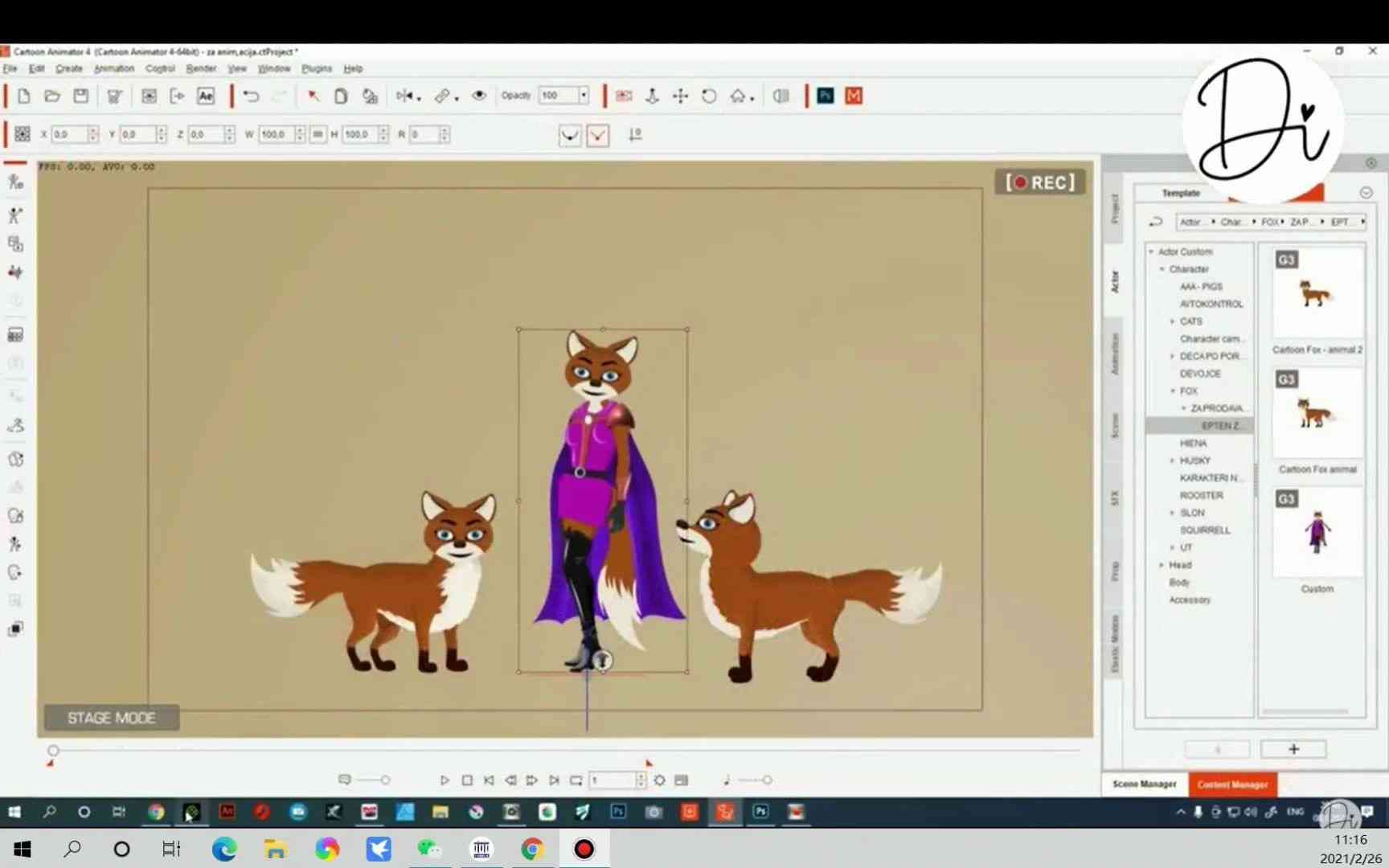Select the Custom purple fox character thumbnail
The image size is (1389, 868).
point(1317,532)
